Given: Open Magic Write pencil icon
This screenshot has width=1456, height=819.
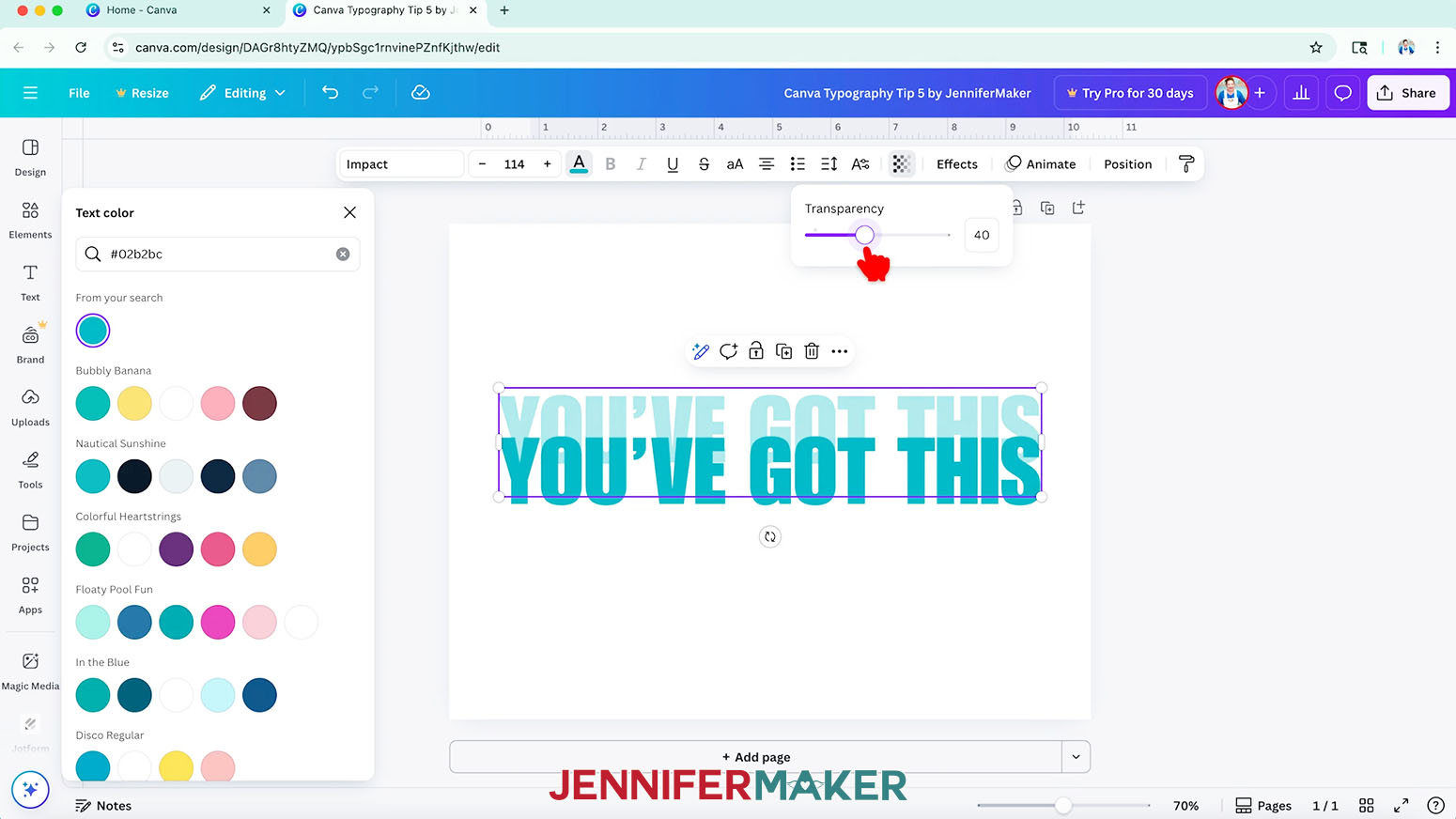Looking at the screenshot, I should pyautogui.click(x=701, y=351).
